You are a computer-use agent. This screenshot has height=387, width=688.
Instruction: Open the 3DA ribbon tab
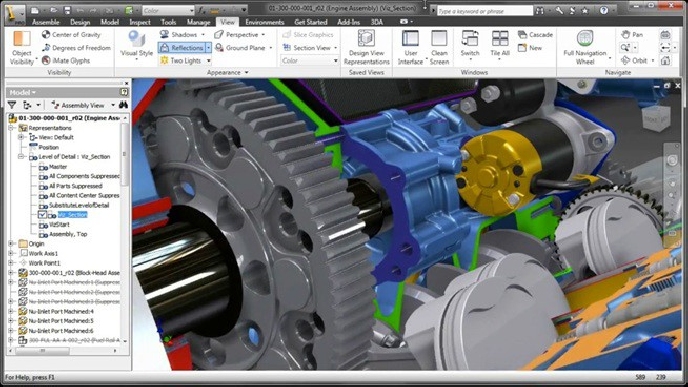(x=376, y=22)
